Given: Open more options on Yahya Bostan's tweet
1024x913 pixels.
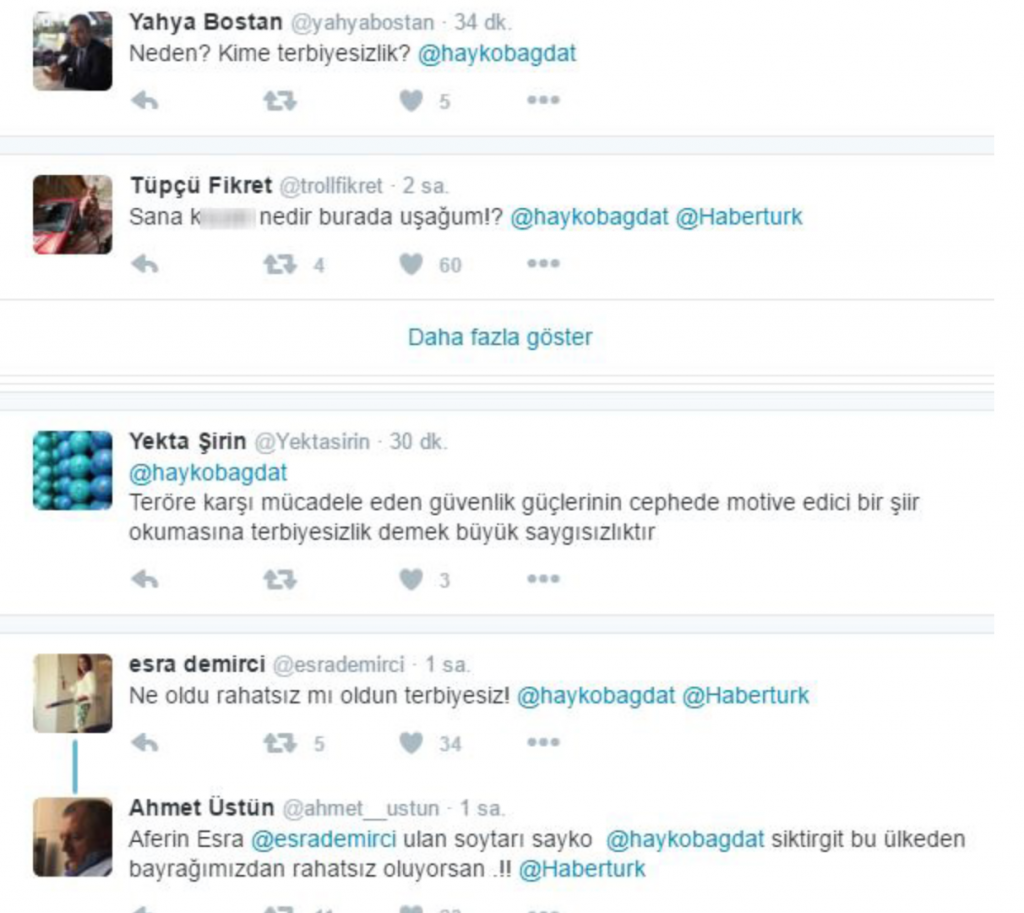Looking at the screenshot, I should click(x=543, y=100).
